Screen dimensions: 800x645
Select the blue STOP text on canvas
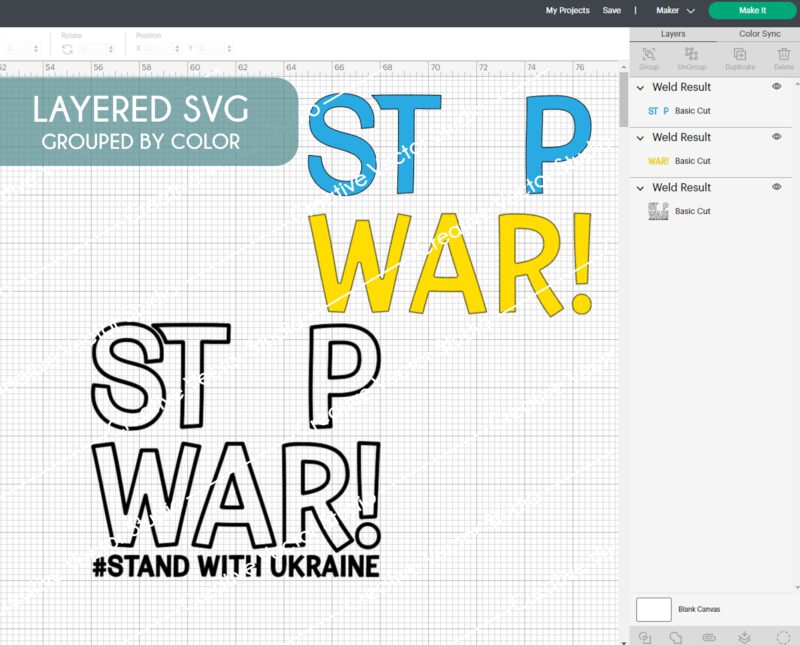point(450,144)
